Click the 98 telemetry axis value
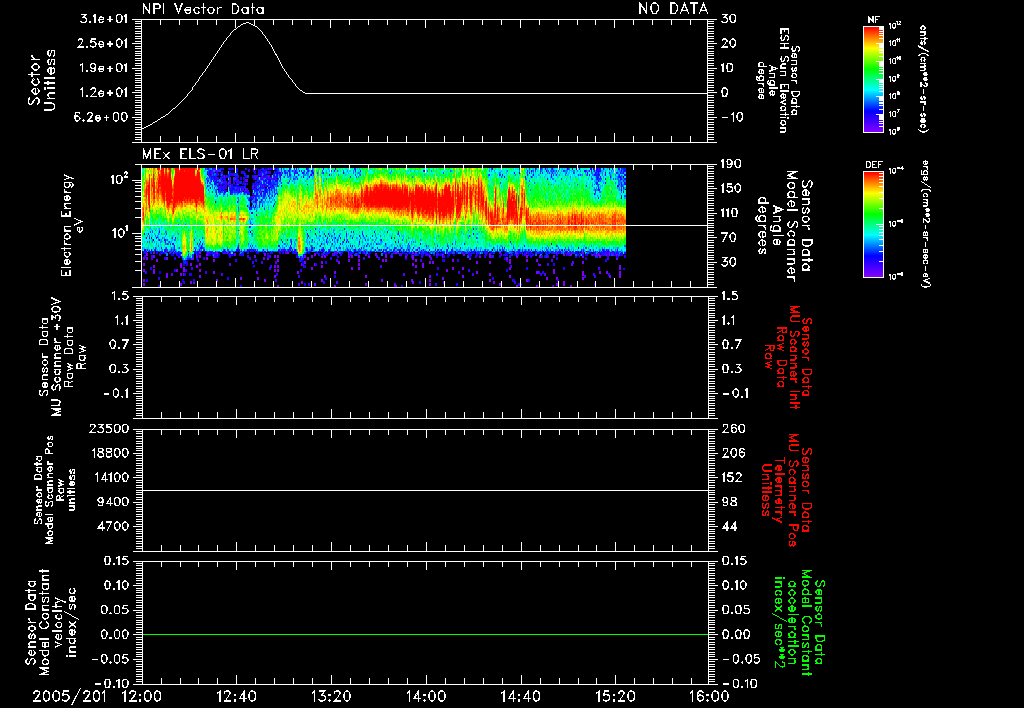This screenshot has height=708, width=1024. (x=729, y=502)
